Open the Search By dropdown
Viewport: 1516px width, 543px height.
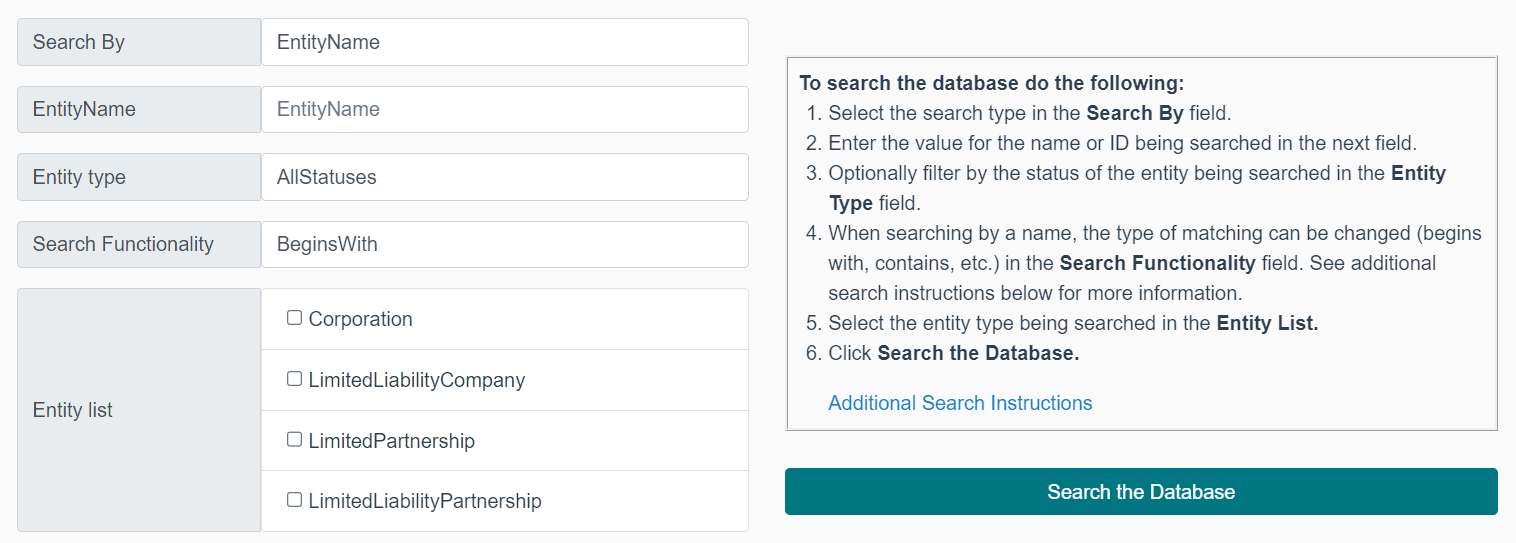coord(504,42)
